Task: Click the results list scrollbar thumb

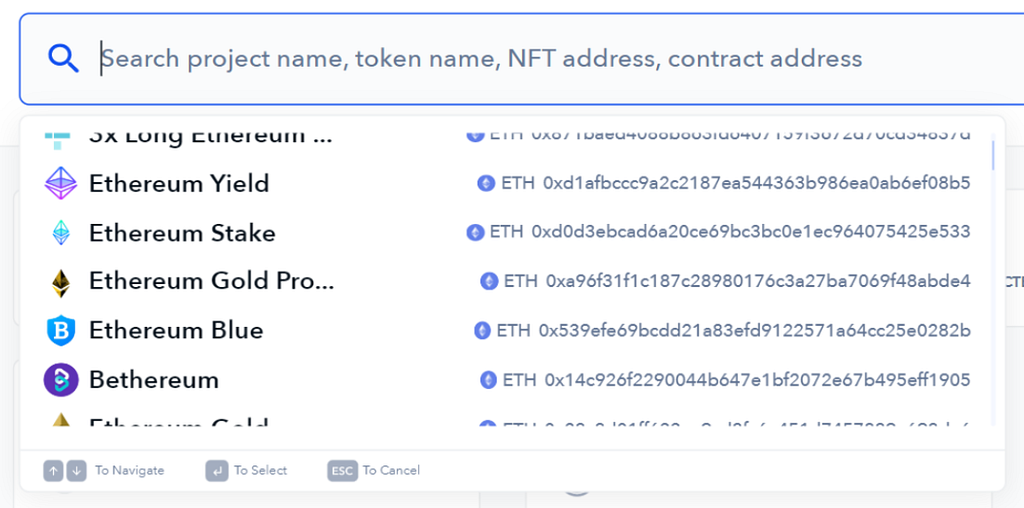Action: click(992, 155)
